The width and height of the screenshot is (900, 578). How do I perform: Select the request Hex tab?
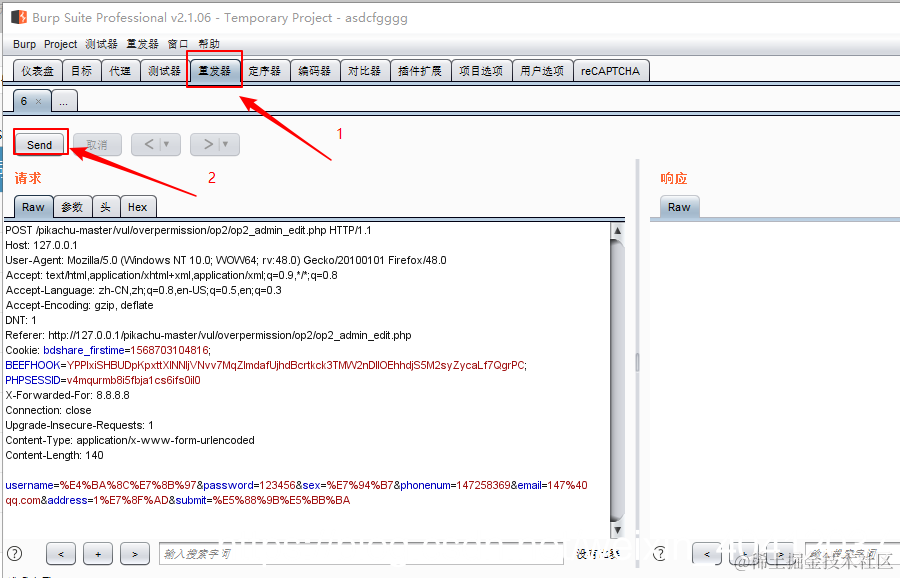pos(138,207)
